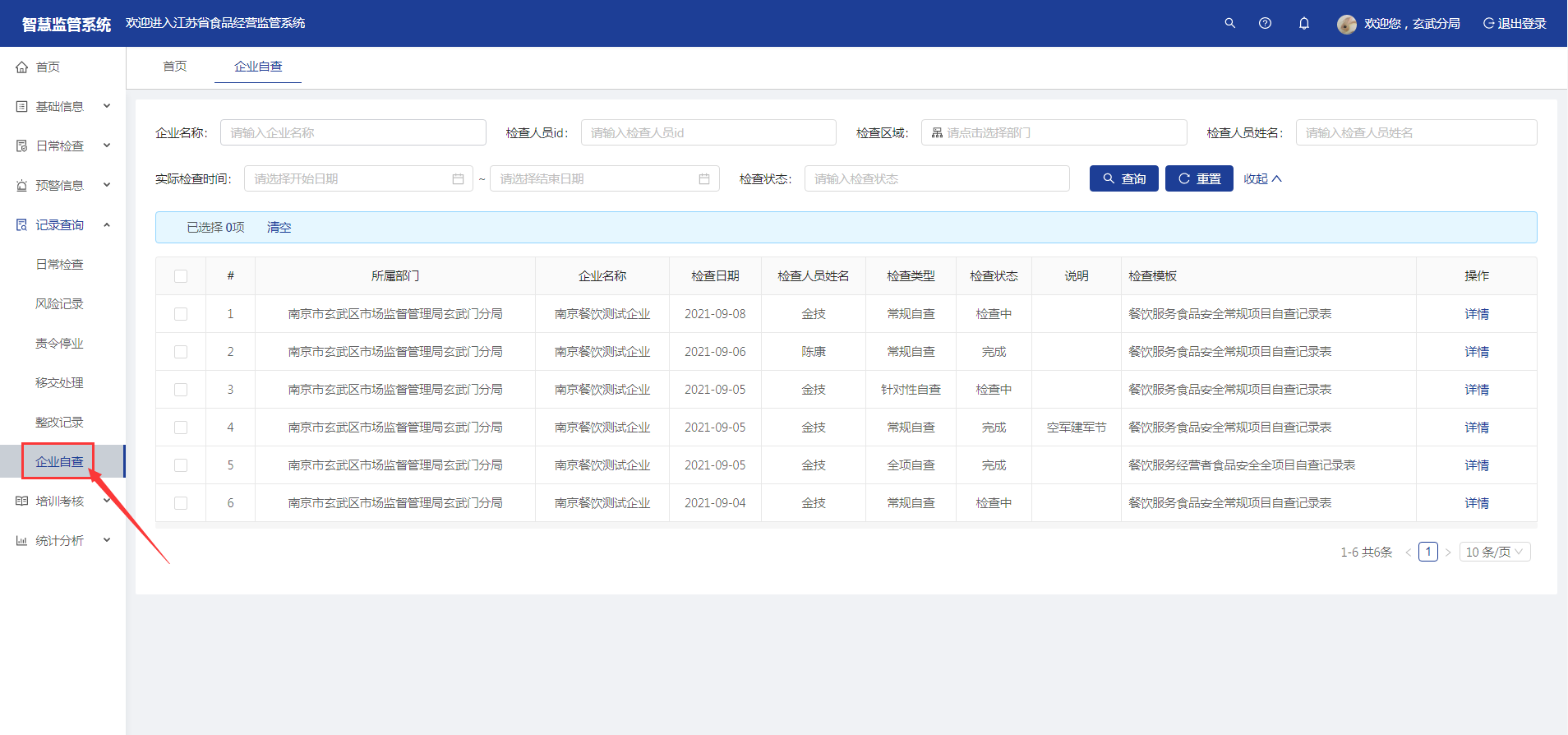Click the user avatar picture
This screenshot has width=1568, height=735.
point(1346,24)
